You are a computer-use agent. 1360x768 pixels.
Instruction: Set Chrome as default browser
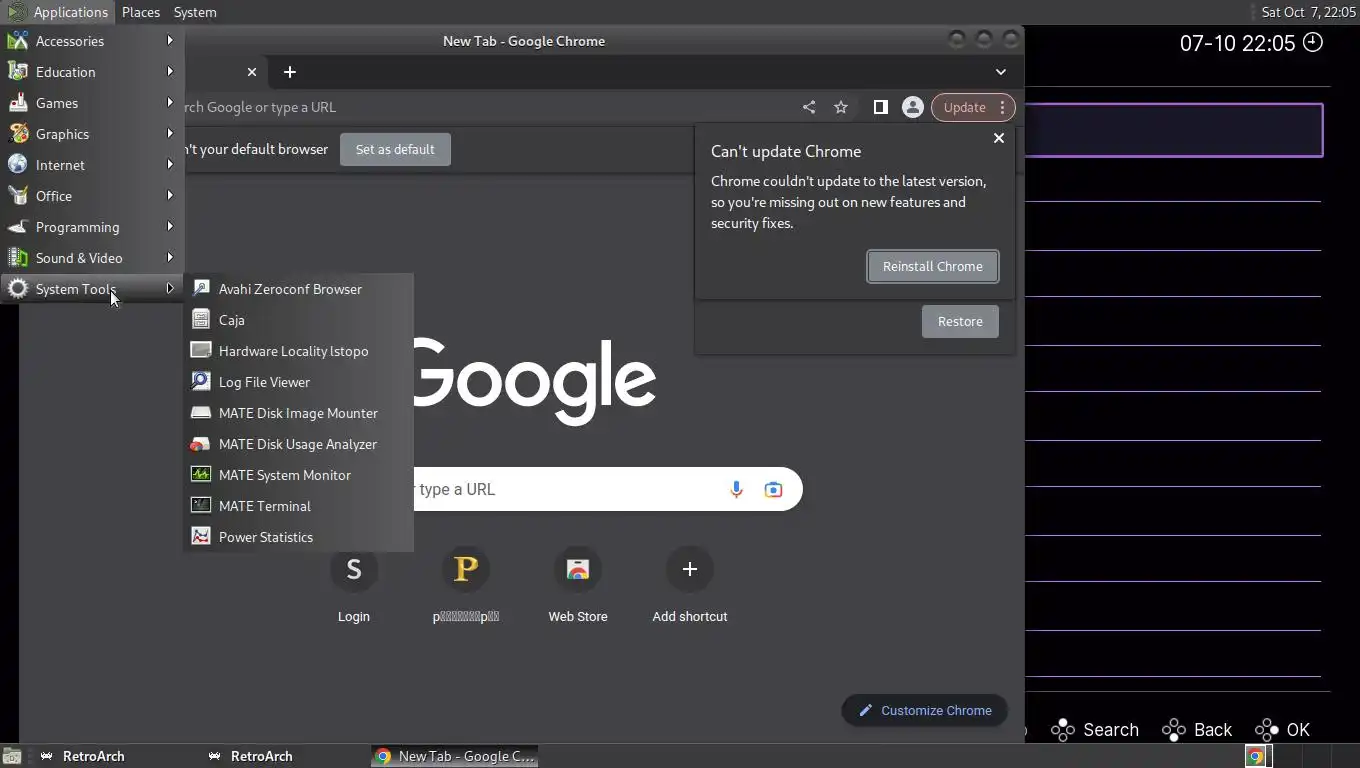(395, 149)
